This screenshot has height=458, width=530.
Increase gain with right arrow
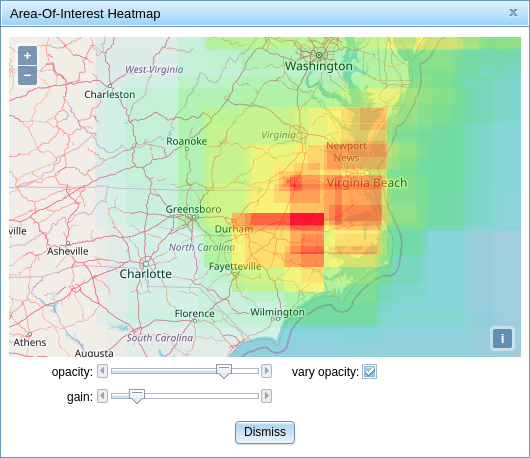point(266,396)
